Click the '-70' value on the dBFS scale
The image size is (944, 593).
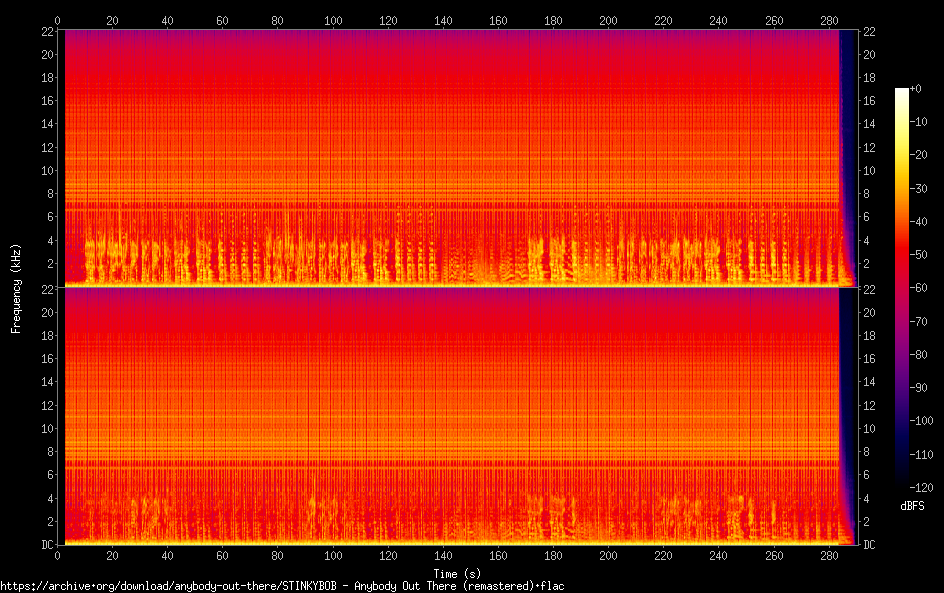pos(919,321)
